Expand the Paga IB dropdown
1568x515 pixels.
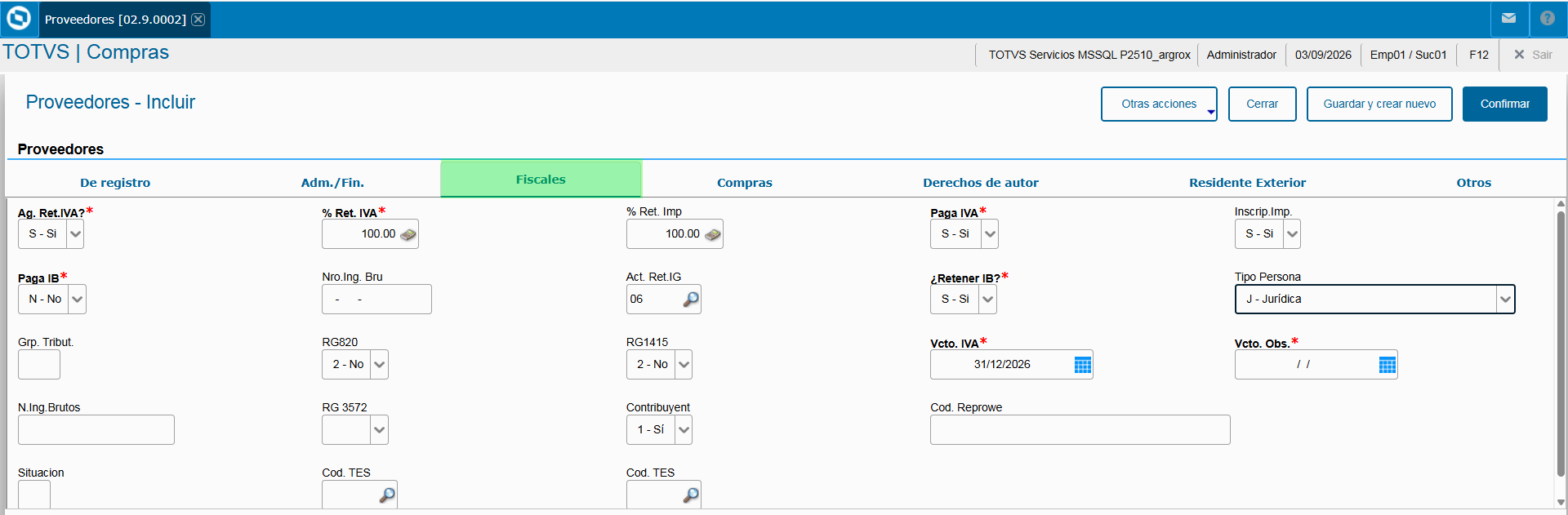(77, 300)
